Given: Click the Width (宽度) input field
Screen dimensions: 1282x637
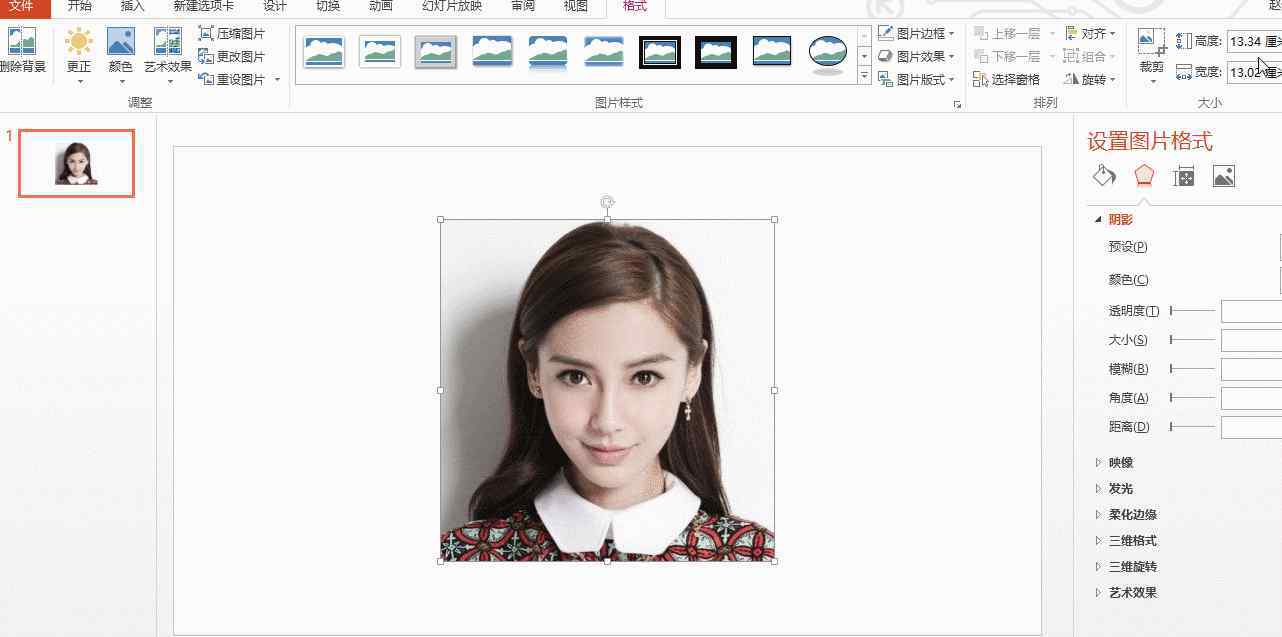Looking at the screenshot, I should tap(1254, 72).
